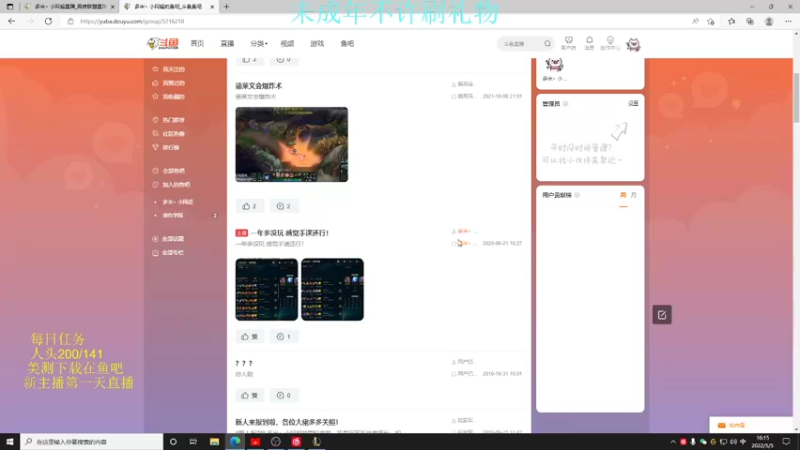This screenshot has height=450, width=800.
Task: Open the game screenshot thumbnail in first post
Action: (291, 144)
